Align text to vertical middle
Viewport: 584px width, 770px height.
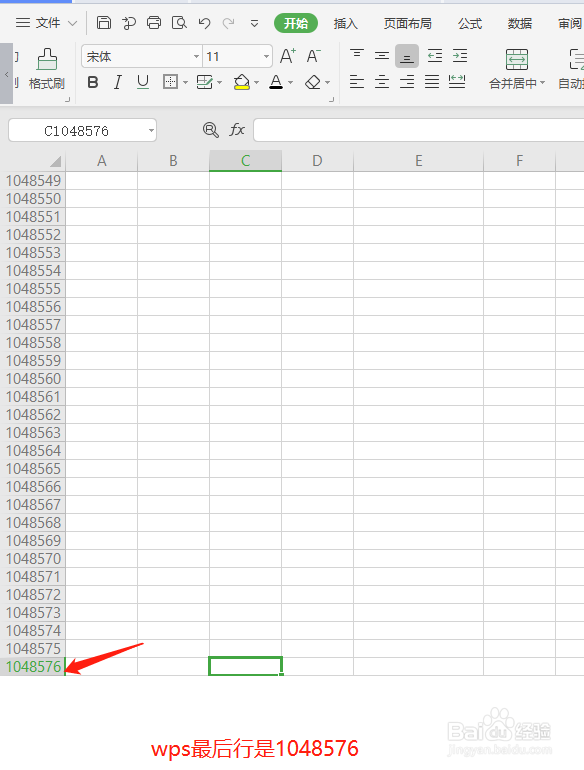click(x=382, y=56)
